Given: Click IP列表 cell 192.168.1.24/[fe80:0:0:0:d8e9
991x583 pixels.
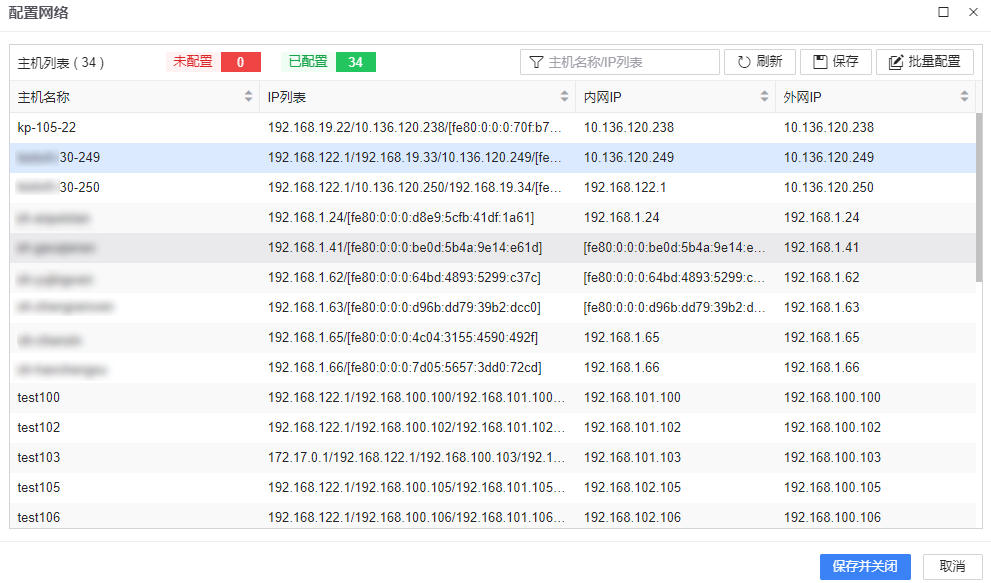Looking at the screenshot, I should tap(401, 218).
